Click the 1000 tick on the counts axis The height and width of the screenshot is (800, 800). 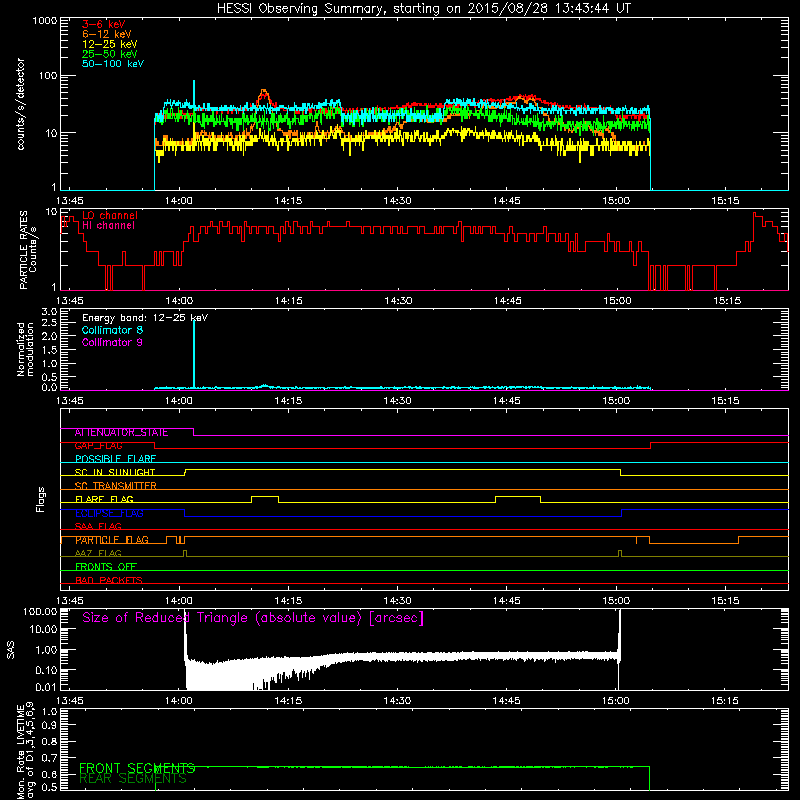(x=45, y=21)
